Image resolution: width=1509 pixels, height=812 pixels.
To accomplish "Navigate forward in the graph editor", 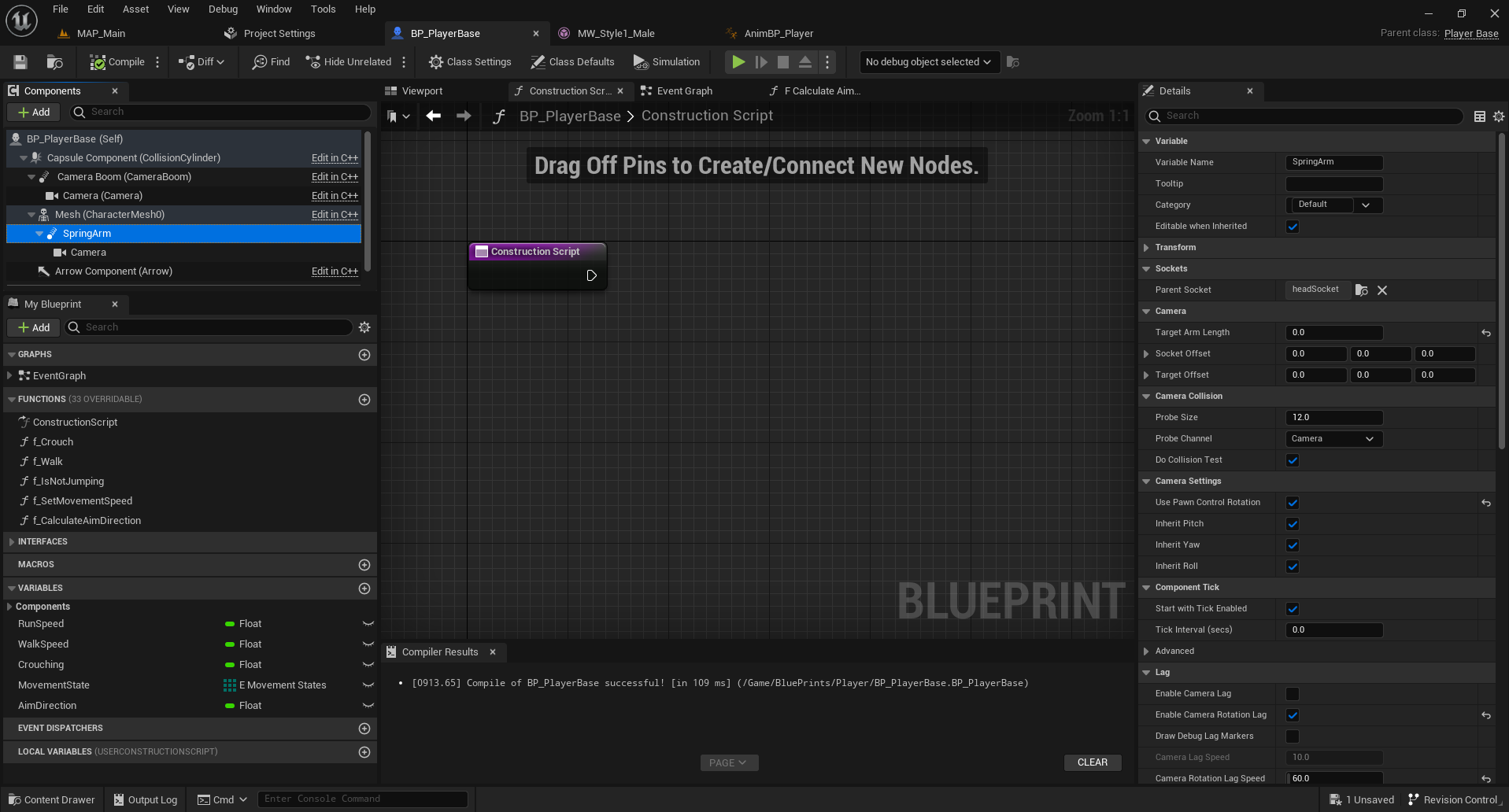I will click(x=464, y=116).
